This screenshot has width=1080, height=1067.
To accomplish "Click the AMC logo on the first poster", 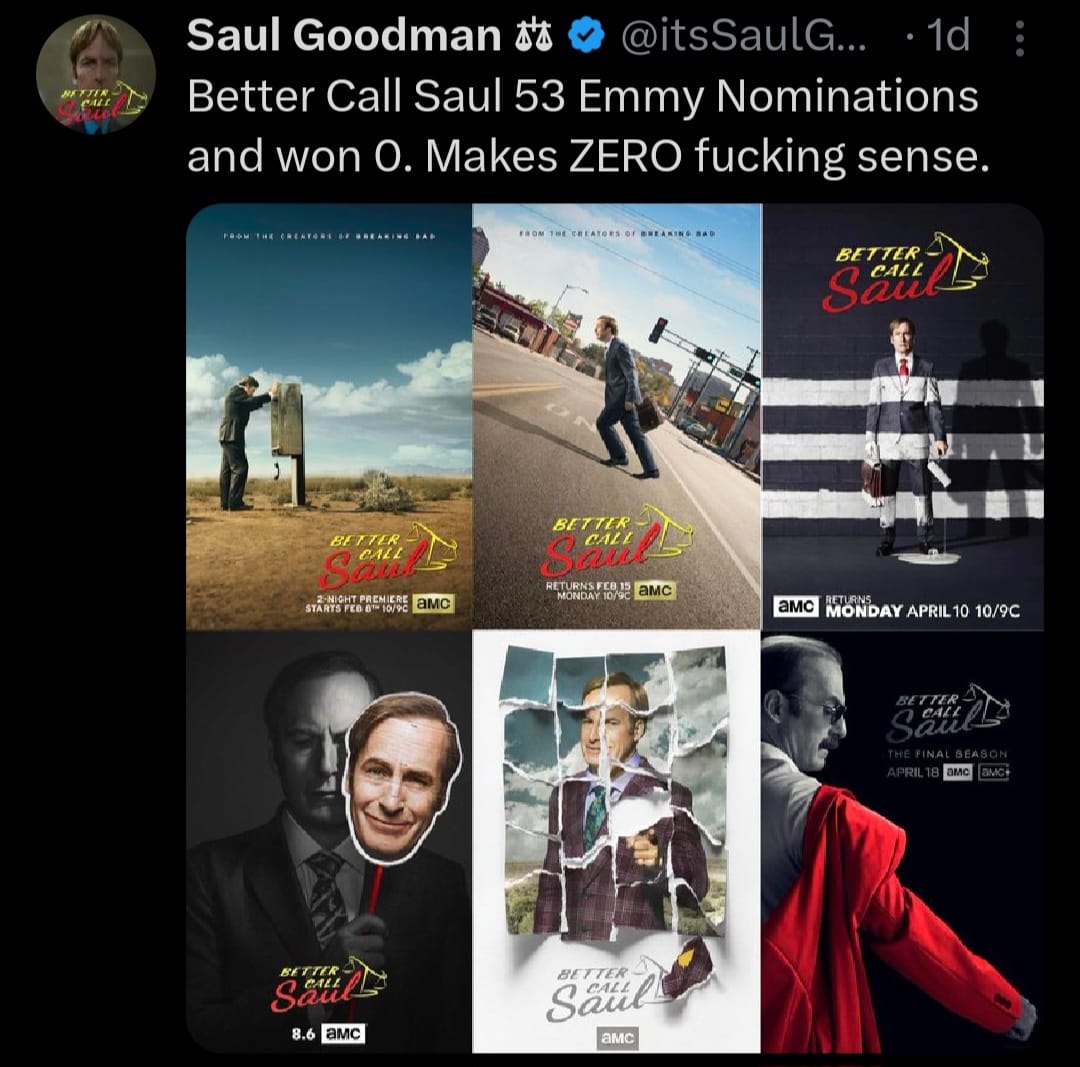I will click(x=433, y=603).
